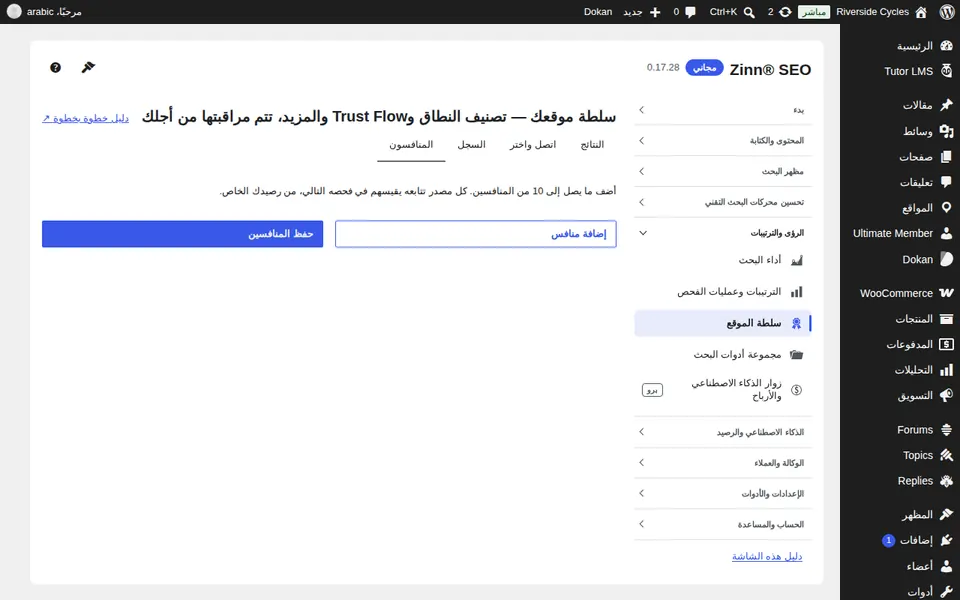The width and height of the screenshot is (960, 600).
Task: Expand the الوكالة والعملاء section
Action: (x=723, y=463)
